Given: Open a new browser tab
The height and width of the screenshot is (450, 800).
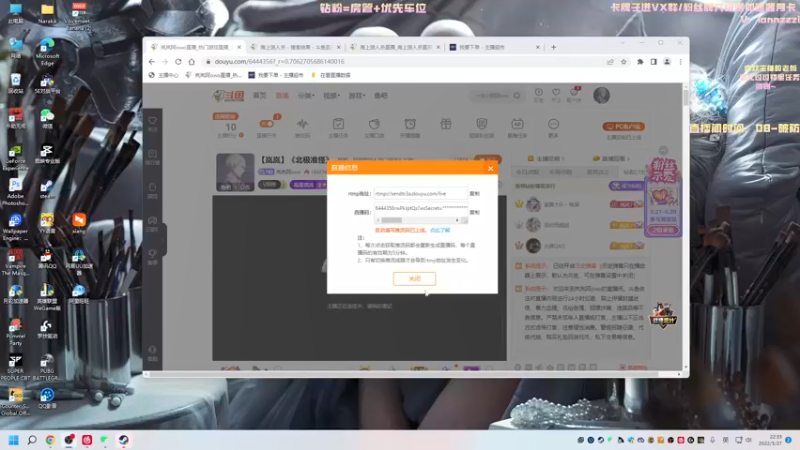Looking at the screenshot, I should 554,47.
